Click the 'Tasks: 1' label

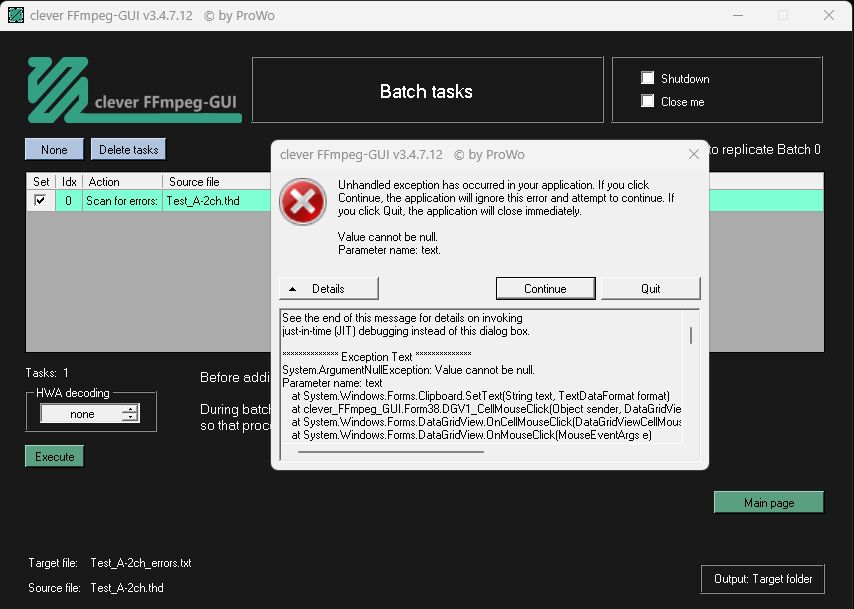coord(47,373)
